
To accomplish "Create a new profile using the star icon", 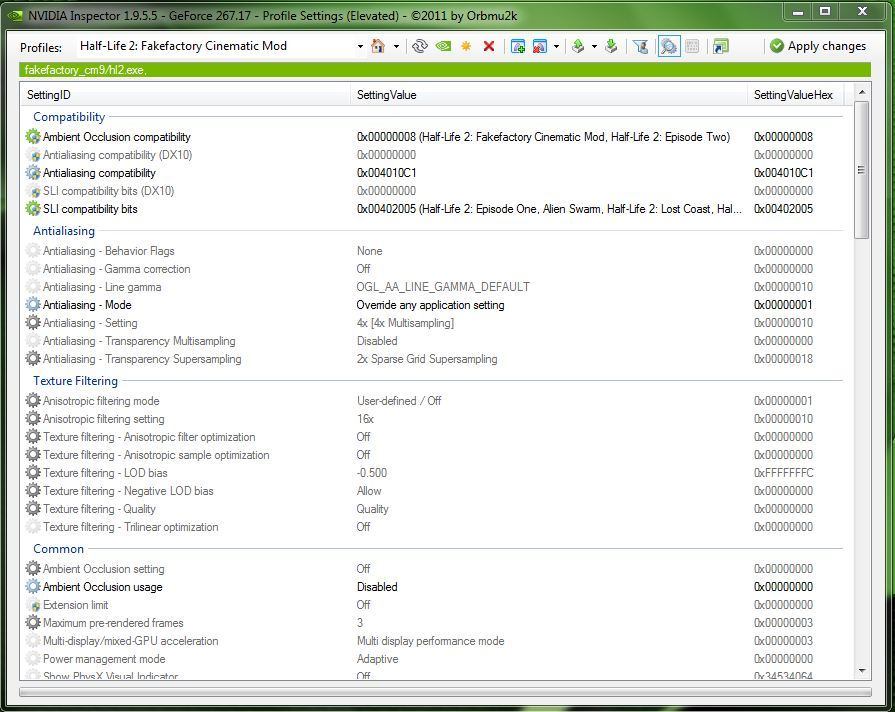I will point(466,46).
